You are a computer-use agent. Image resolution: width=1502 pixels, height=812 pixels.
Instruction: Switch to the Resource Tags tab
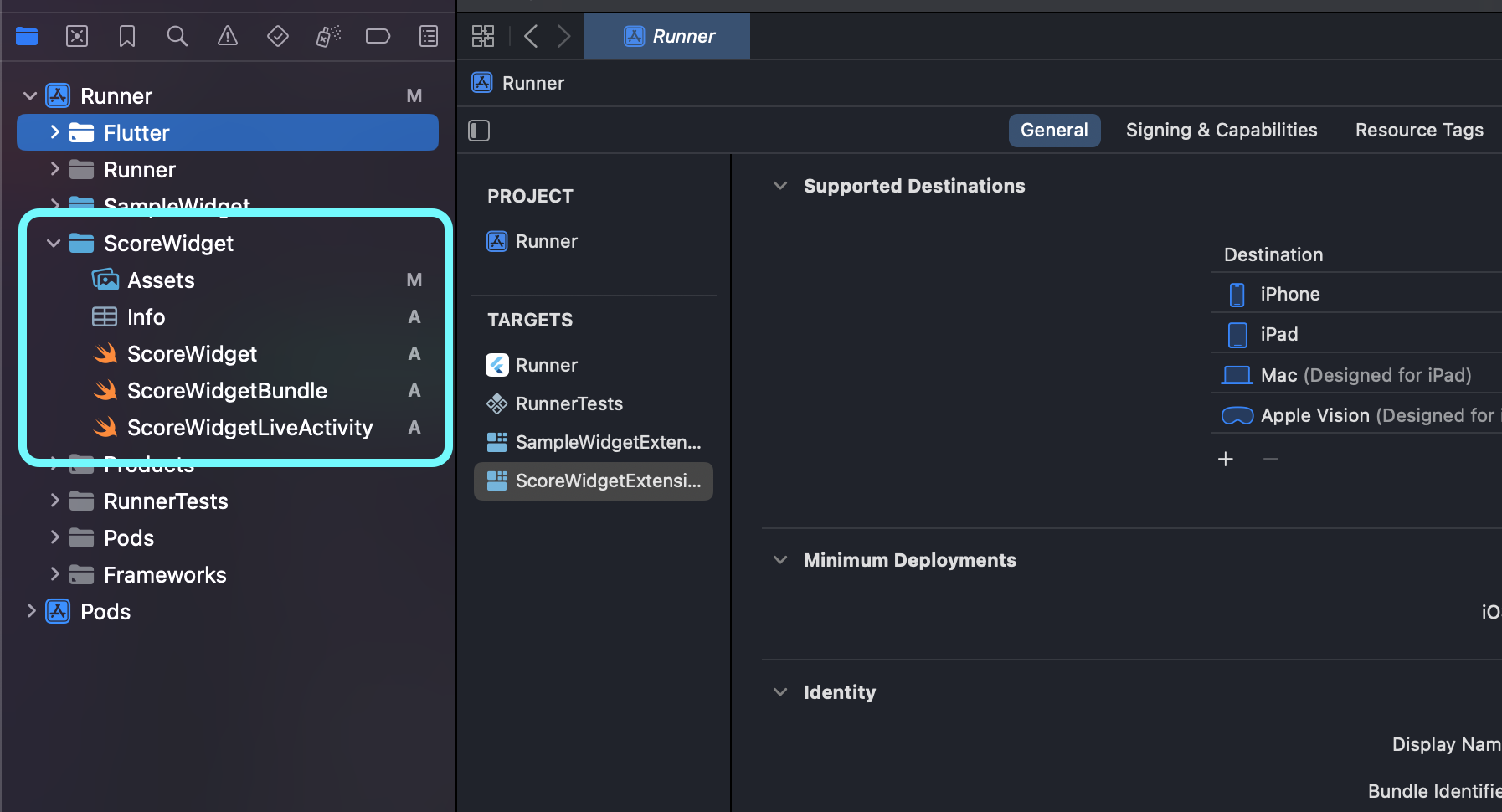tap(1419, 131)
